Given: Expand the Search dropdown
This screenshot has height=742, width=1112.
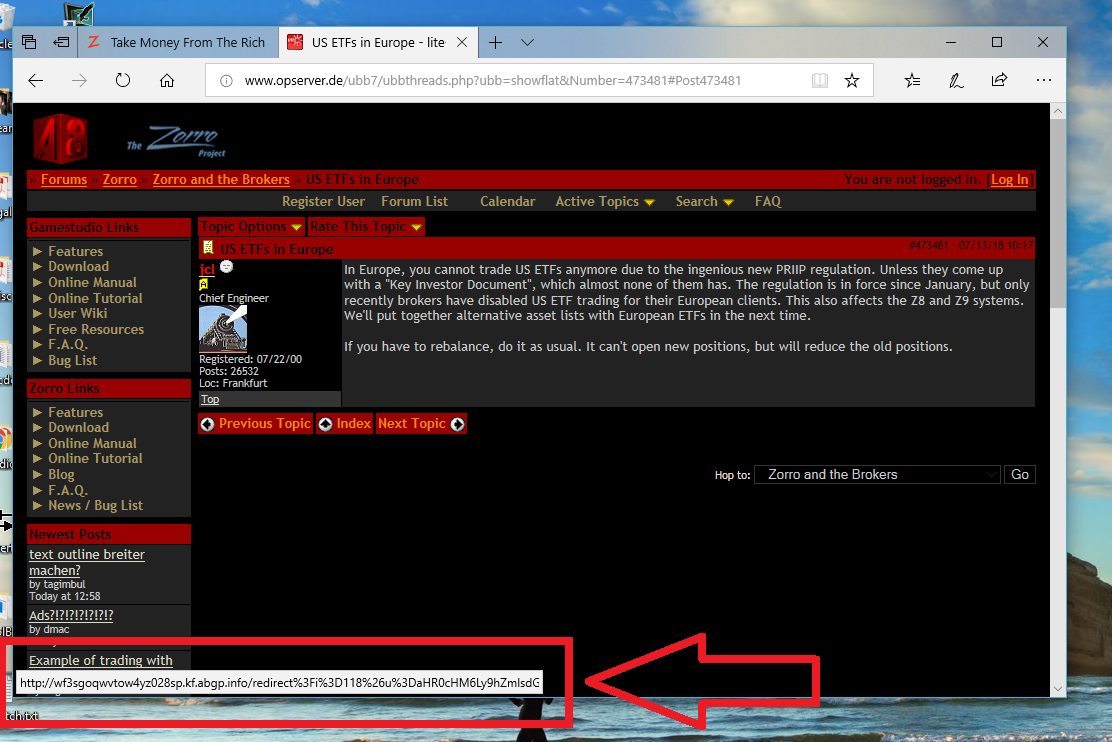Looking at the screenshot, I should 704,201.
